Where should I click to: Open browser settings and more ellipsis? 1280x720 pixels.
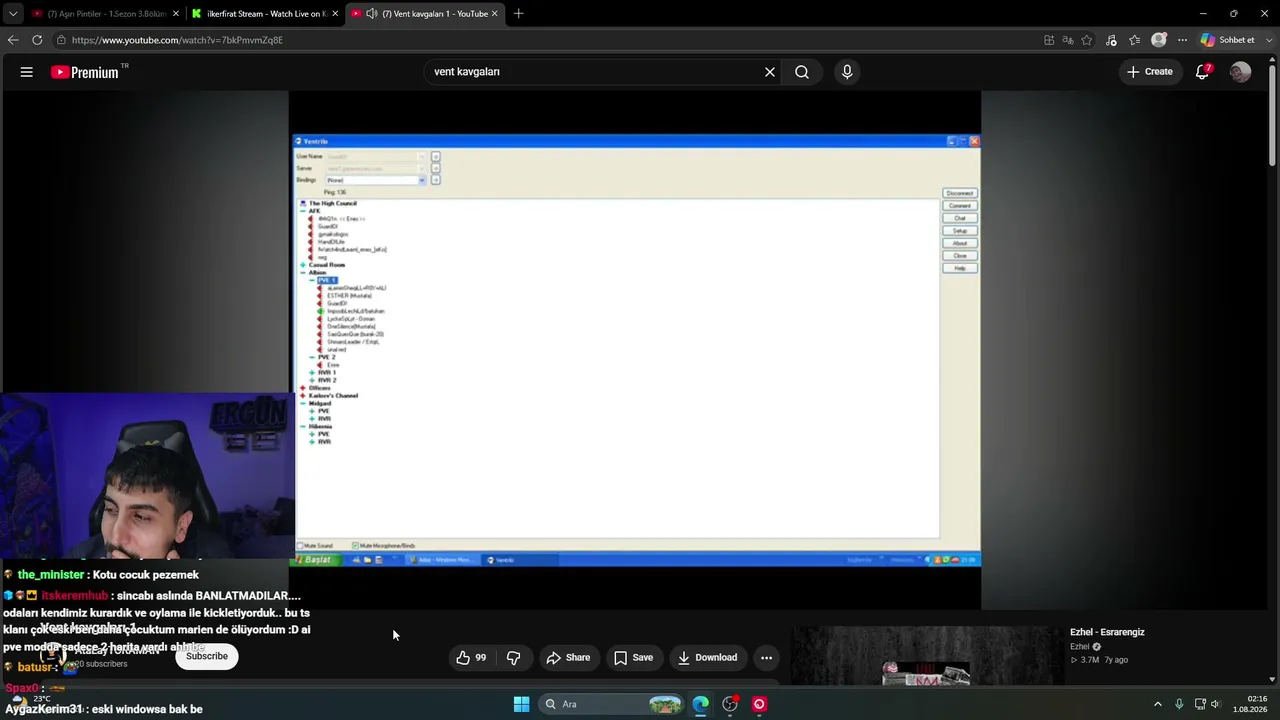(x=1182, y=40)
